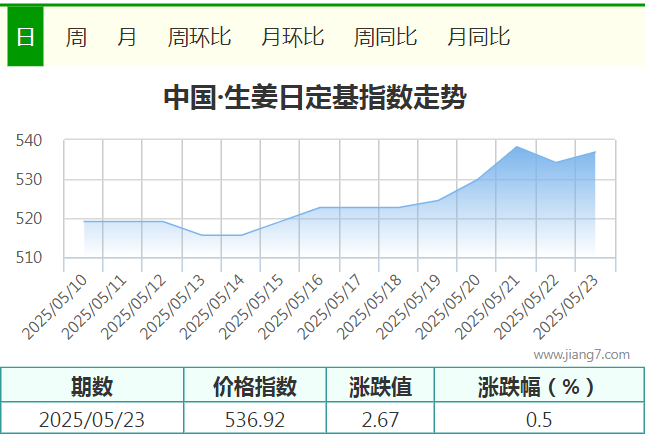The height and width of the screenshot is (440, 645).
Task: Click the 涨跌值 column header
Action: 380,386
